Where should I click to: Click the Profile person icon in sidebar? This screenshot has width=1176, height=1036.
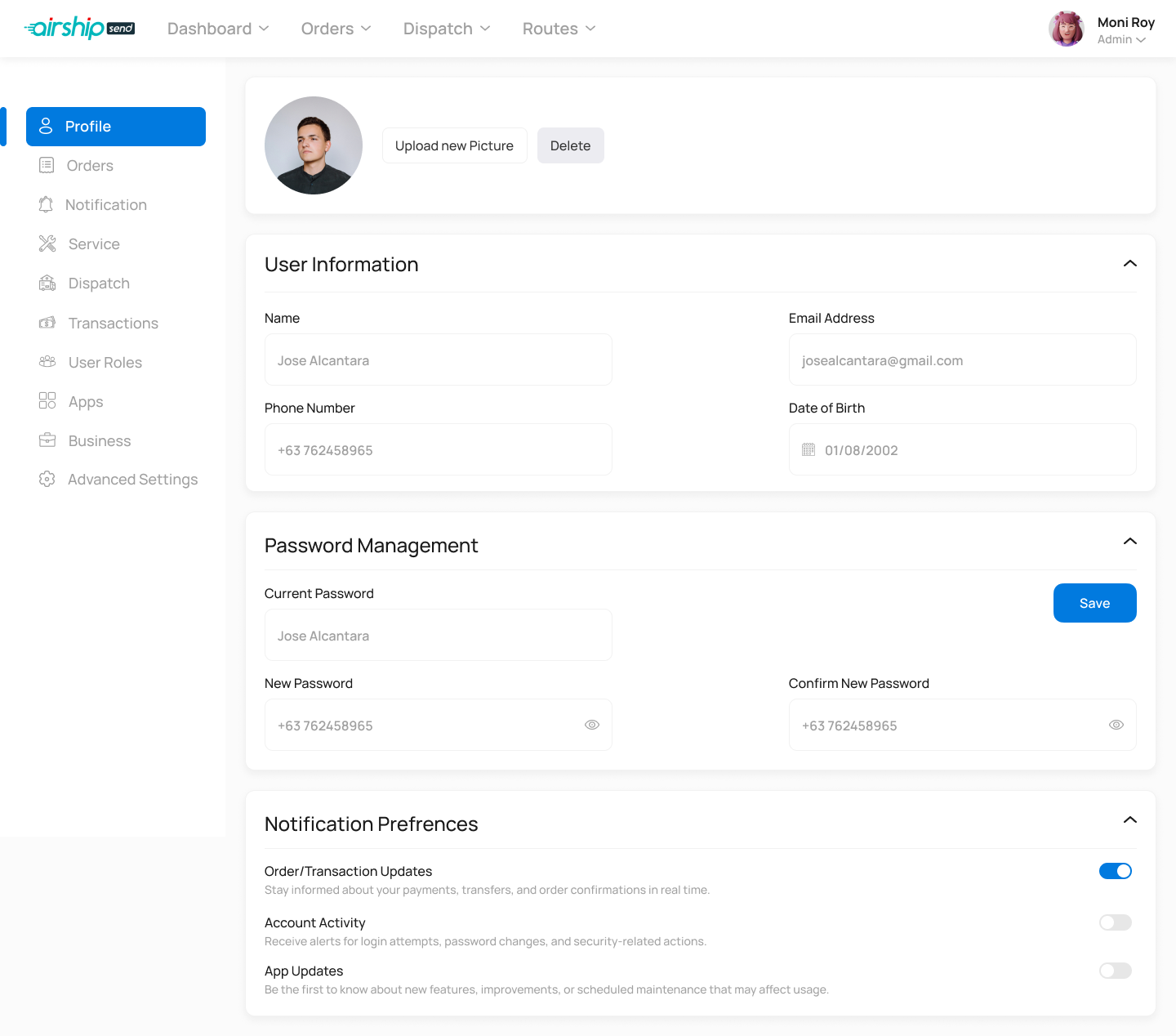(46, 126)
